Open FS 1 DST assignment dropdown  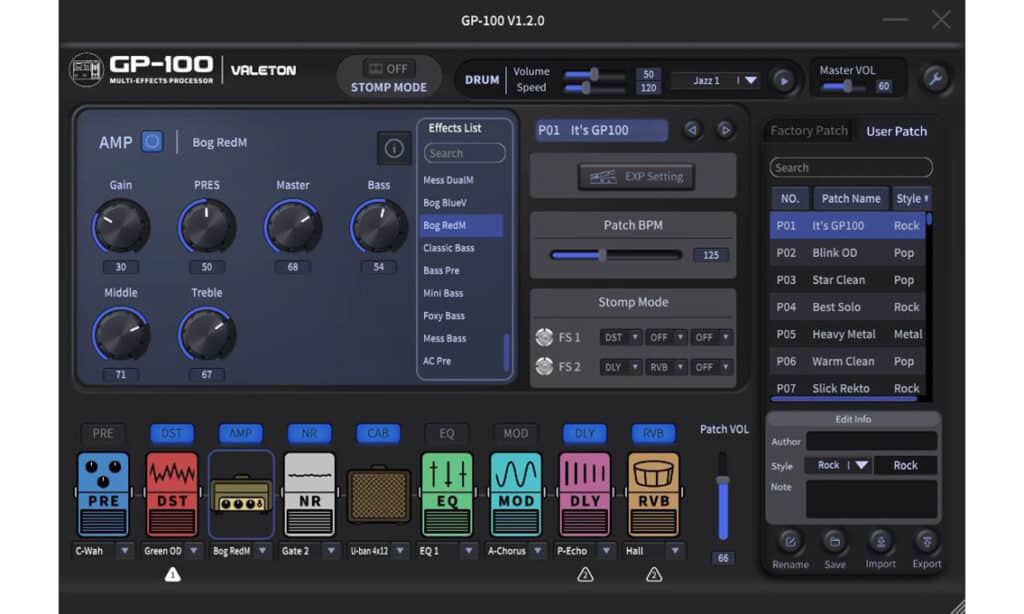point(620,337)
